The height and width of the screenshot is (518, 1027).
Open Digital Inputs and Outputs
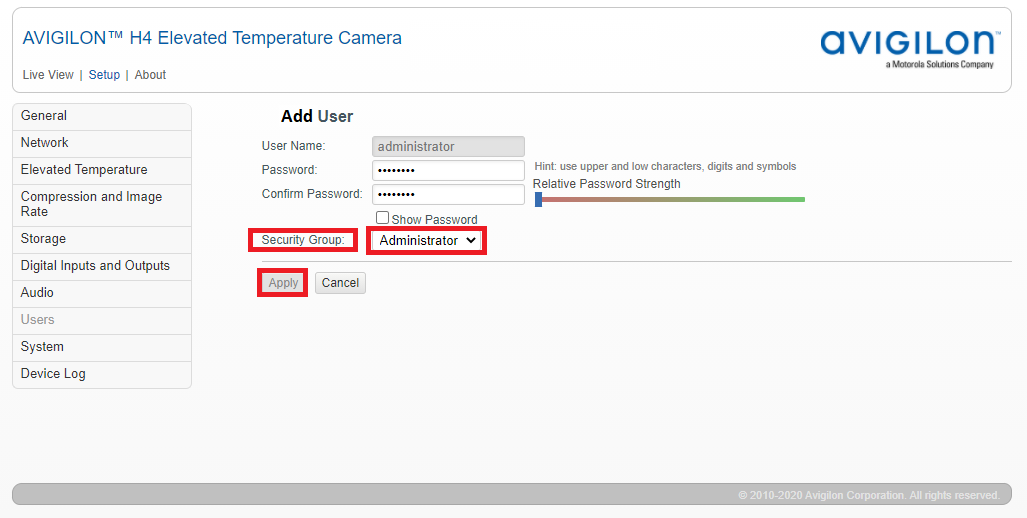click(x=95, y=266)
